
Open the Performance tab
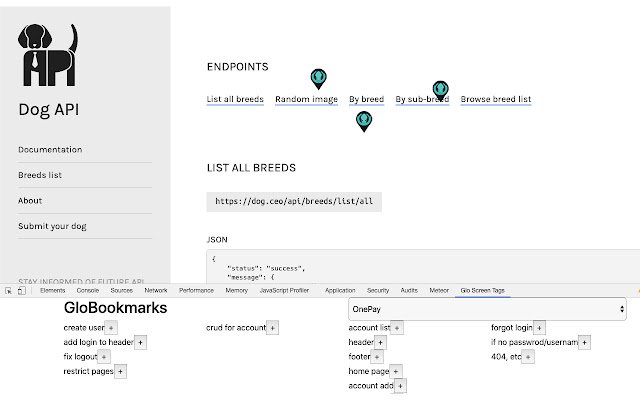pos(196,291)
